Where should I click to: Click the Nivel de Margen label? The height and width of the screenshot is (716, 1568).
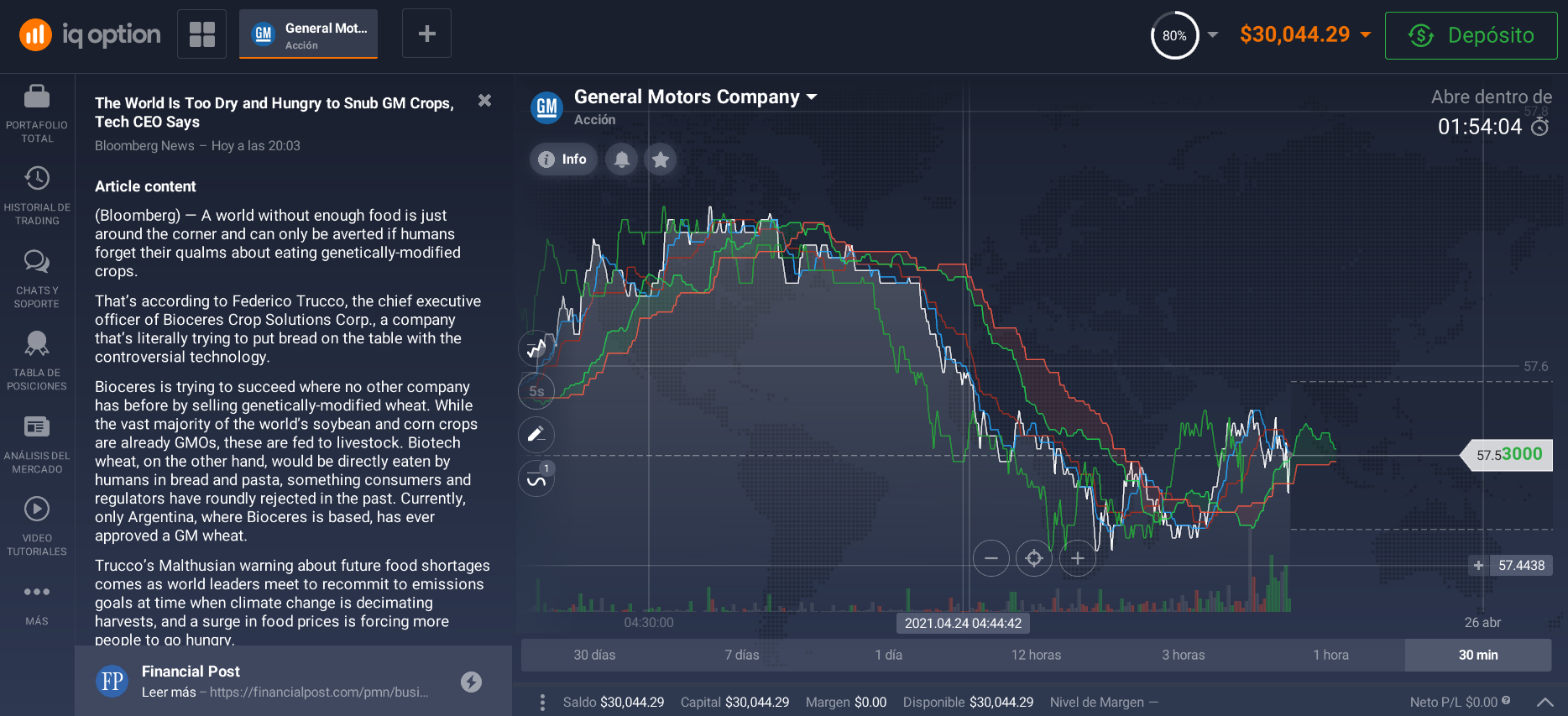pyautogui.click(x=1097, y=703)
